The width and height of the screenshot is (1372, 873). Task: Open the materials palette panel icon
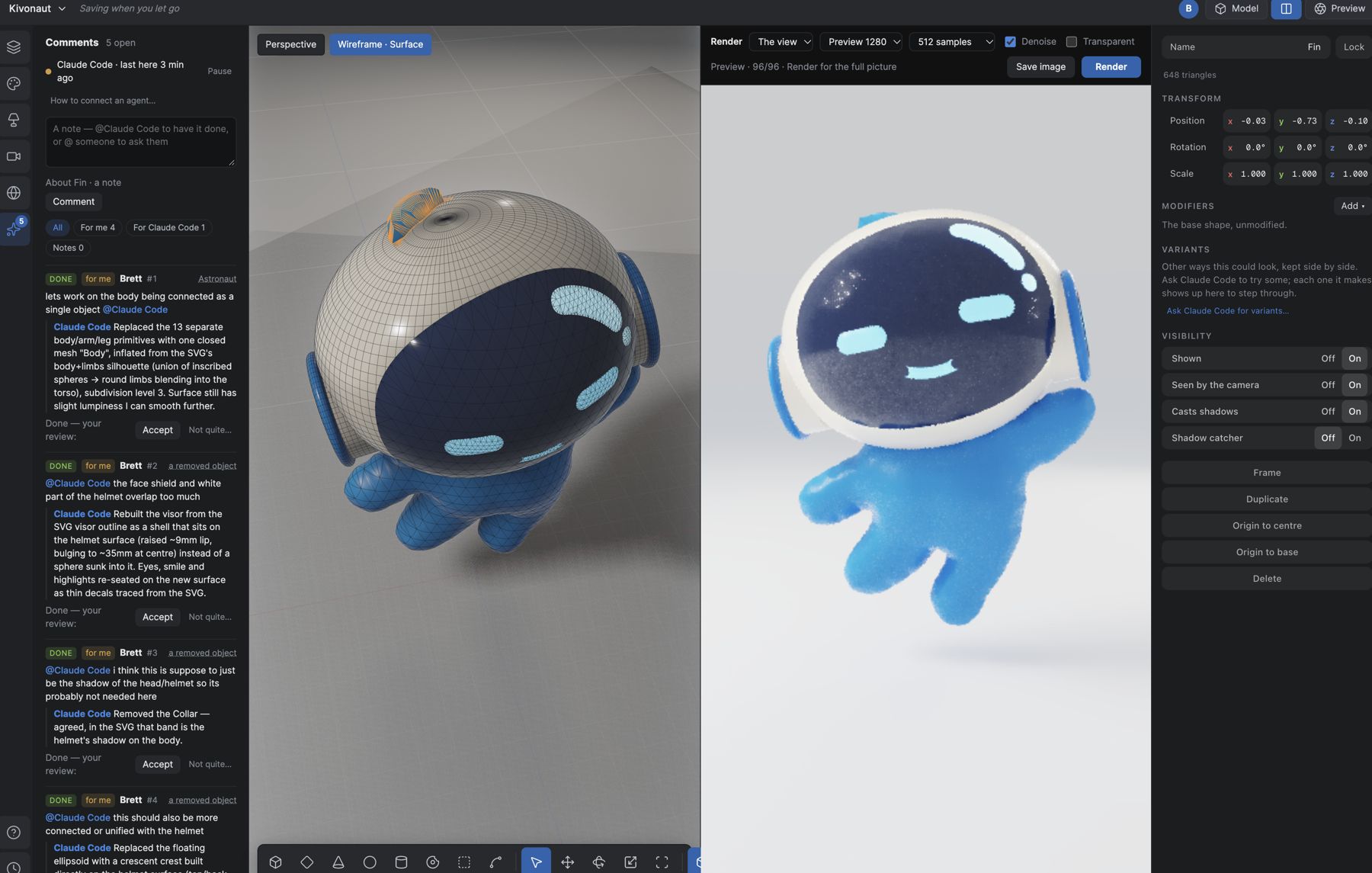14,84
